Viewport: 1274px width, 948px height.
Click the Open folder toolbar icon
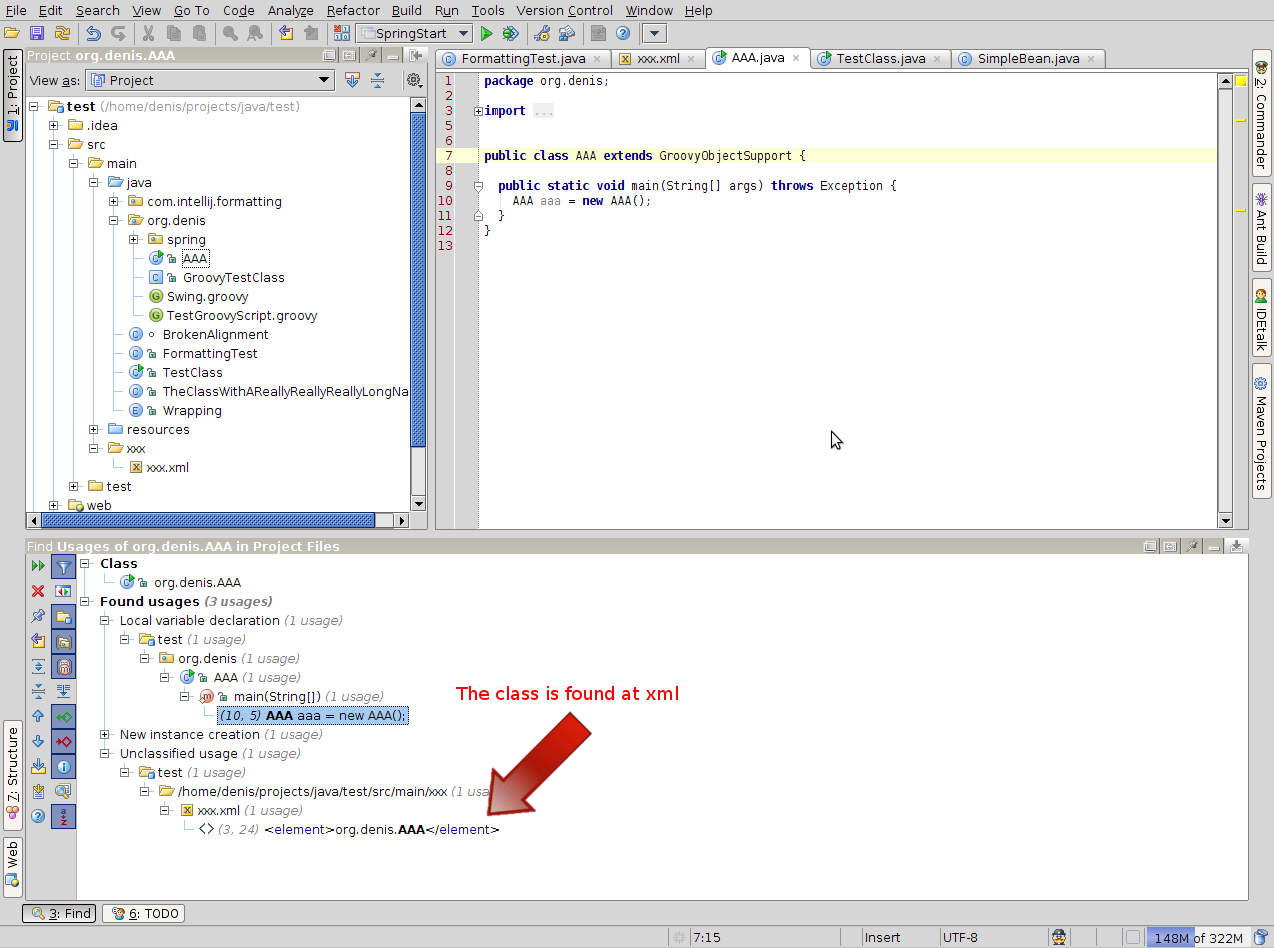[x=12, y=33]
